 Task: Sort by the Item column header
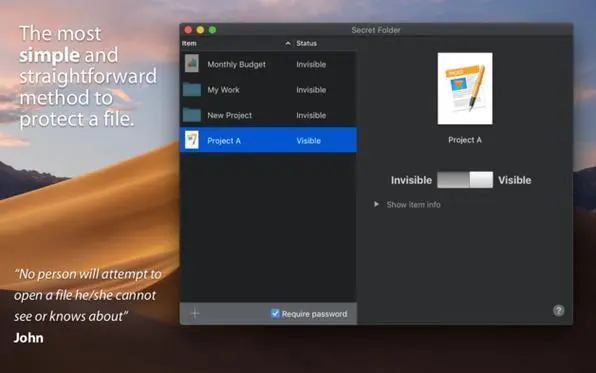pyautogui.click(x=189, y=43)
